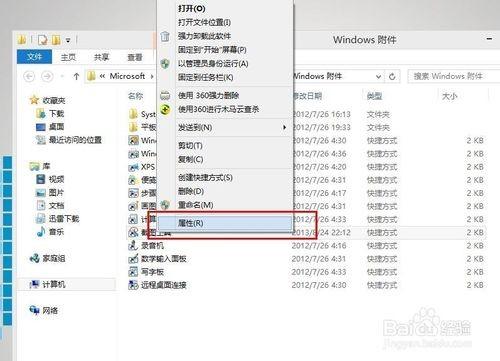Choose 属性(R) from the context menu

(225, 223)
